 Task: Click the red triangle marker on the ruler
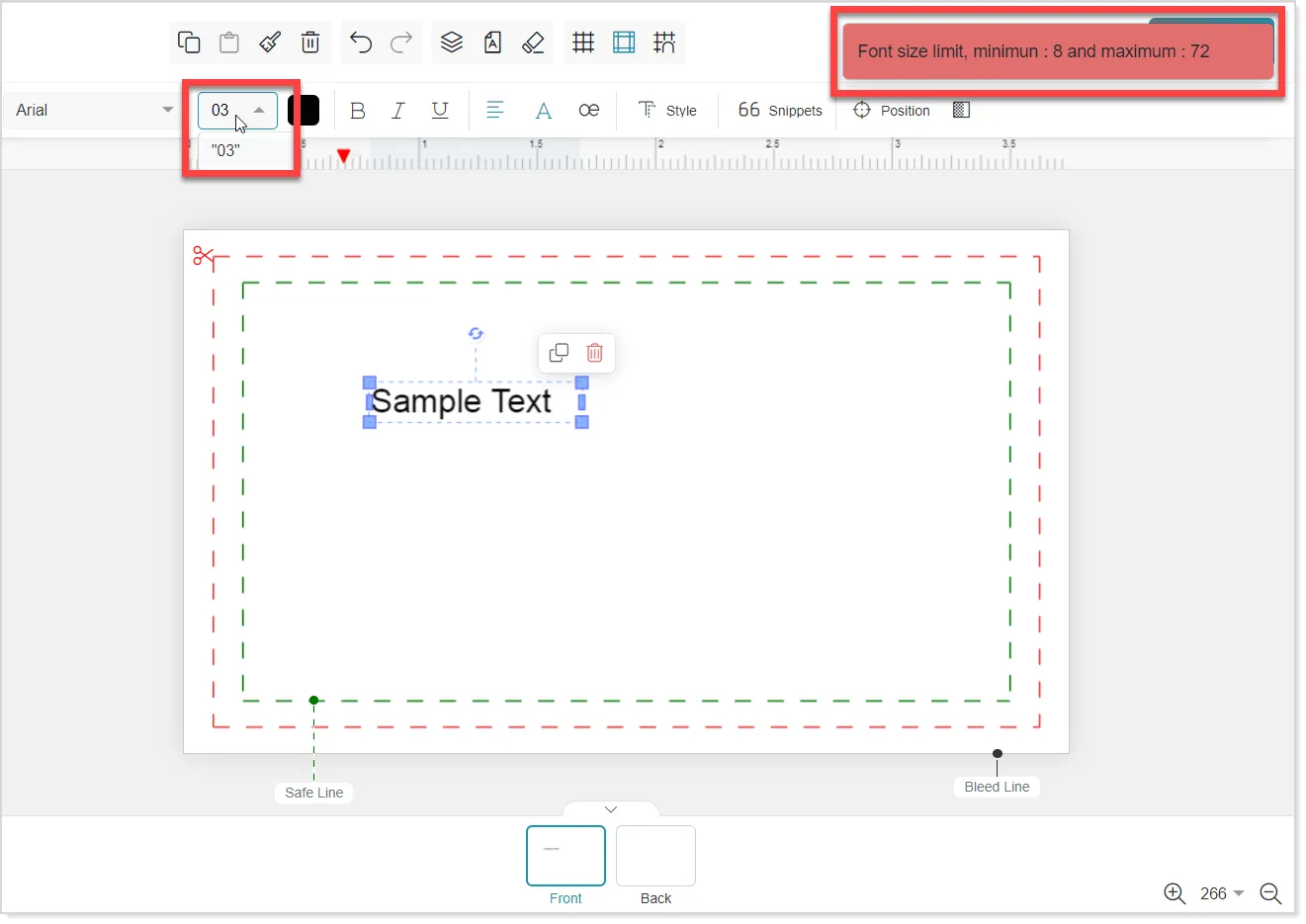pyautogui.click(x=343, y=156)
